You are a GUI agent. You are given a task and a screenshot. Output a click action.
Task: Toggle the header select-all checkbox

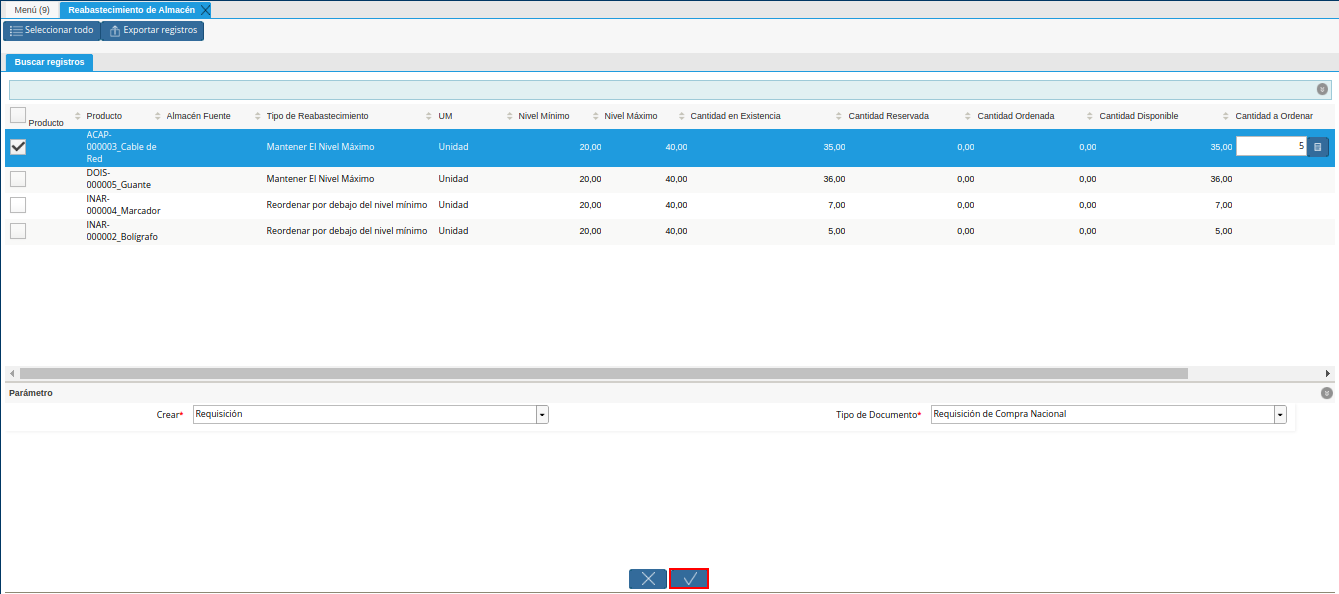pyautogui.click(x=18, y=115)
